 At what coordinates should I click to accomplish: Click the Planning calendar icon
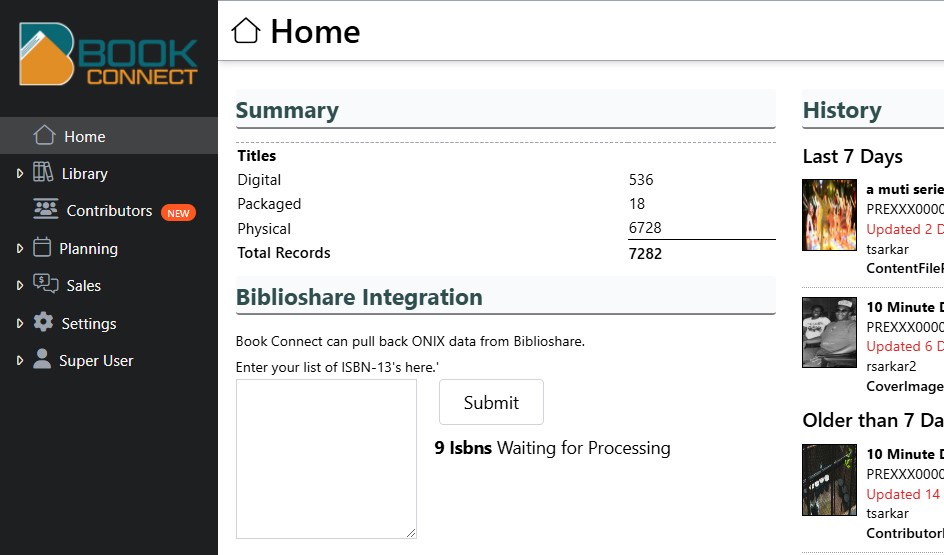click(42, 247)
